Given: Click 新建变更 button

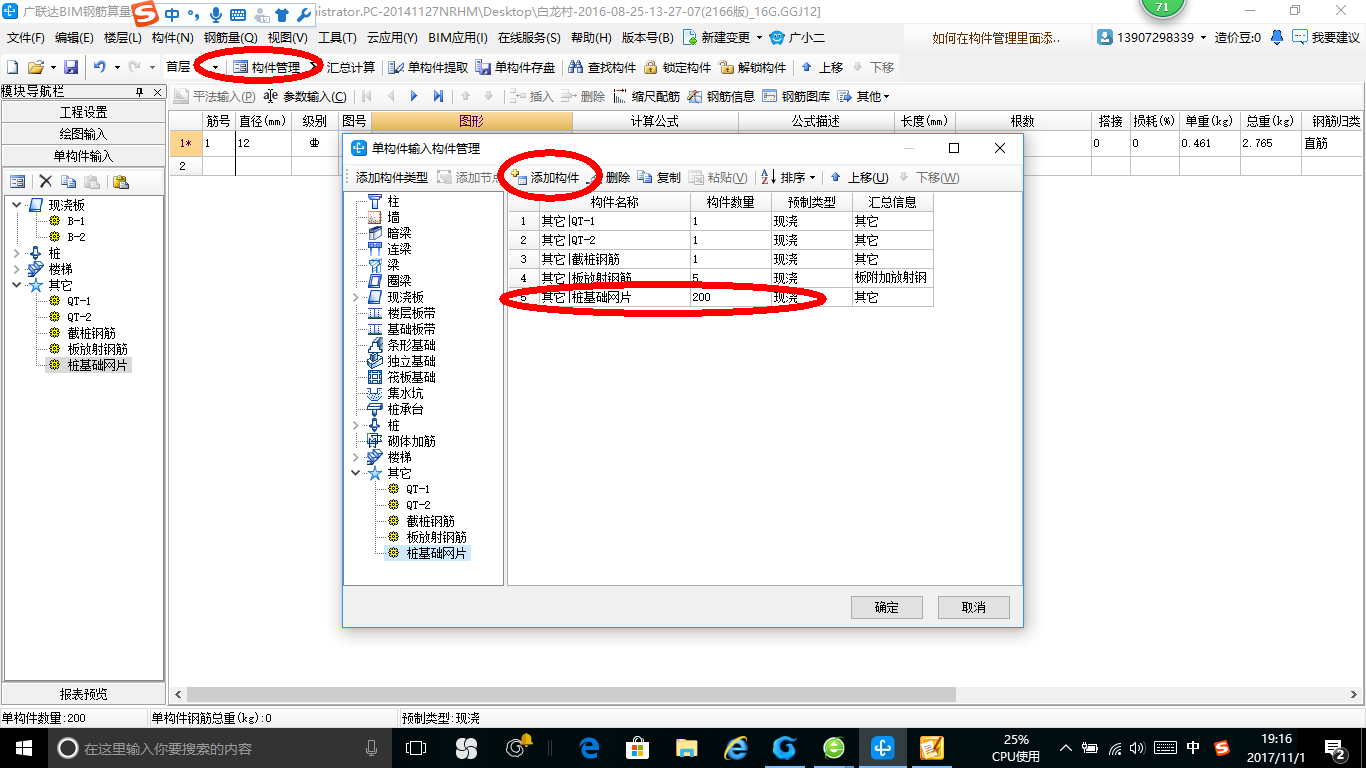Looking at the screenshot, I should tap(716, 38).
